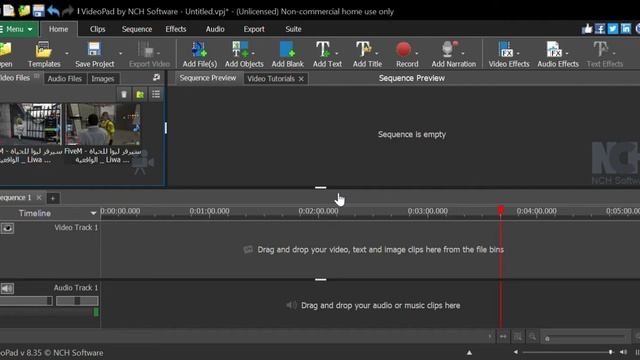Click the undo arrow in title bar
Viewport: 640px width, 360px height.
(53, 11)
